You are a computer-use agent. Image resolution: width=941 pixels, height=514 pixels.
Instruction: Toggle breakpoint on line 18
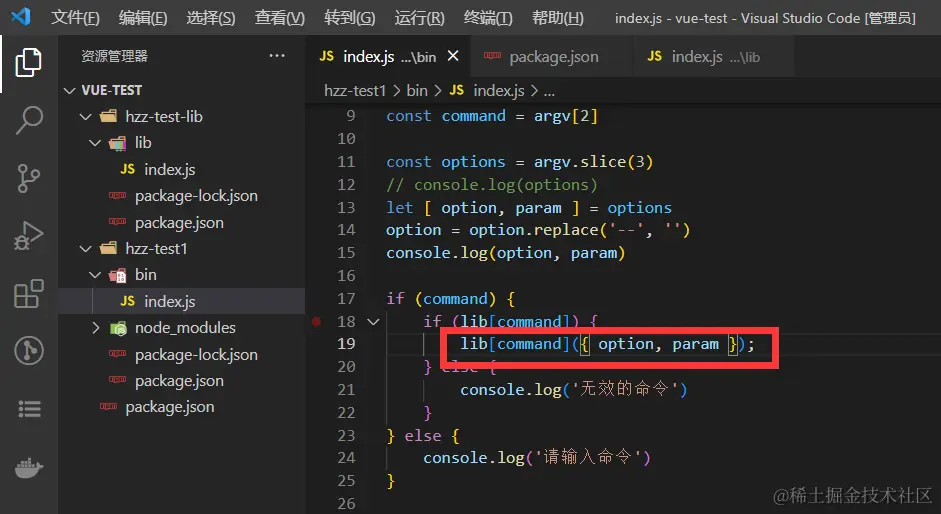click(316, 322)
